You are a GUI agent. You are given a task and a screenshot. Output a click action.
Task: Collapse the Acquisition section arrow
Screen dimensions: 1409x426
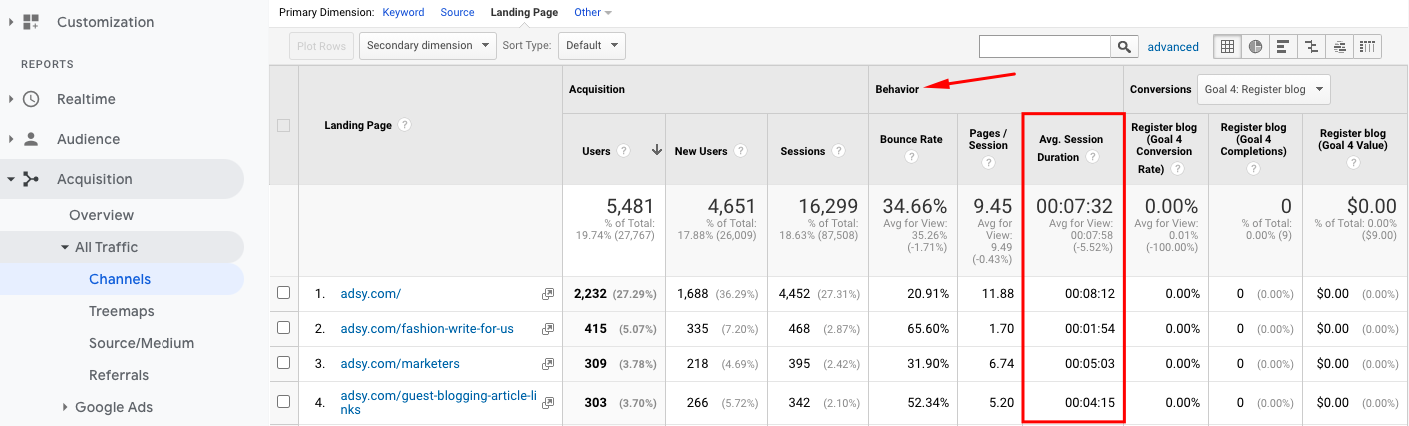11,179
